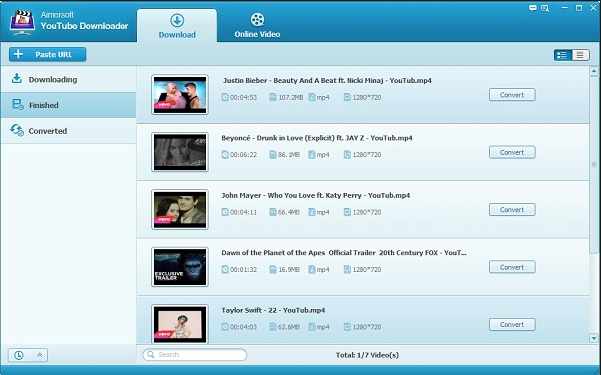Image resolution: width=601 pixels, height=375 pixels.
Task: Click the search chat icon in title bar
Action: tap(545, 8)
